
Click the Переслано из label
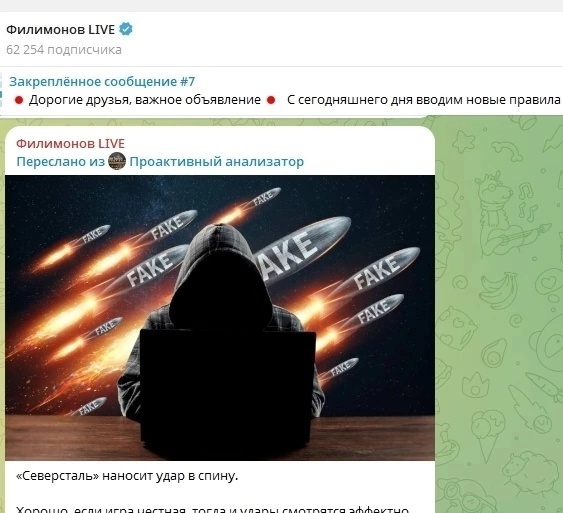tap(60, 162)
